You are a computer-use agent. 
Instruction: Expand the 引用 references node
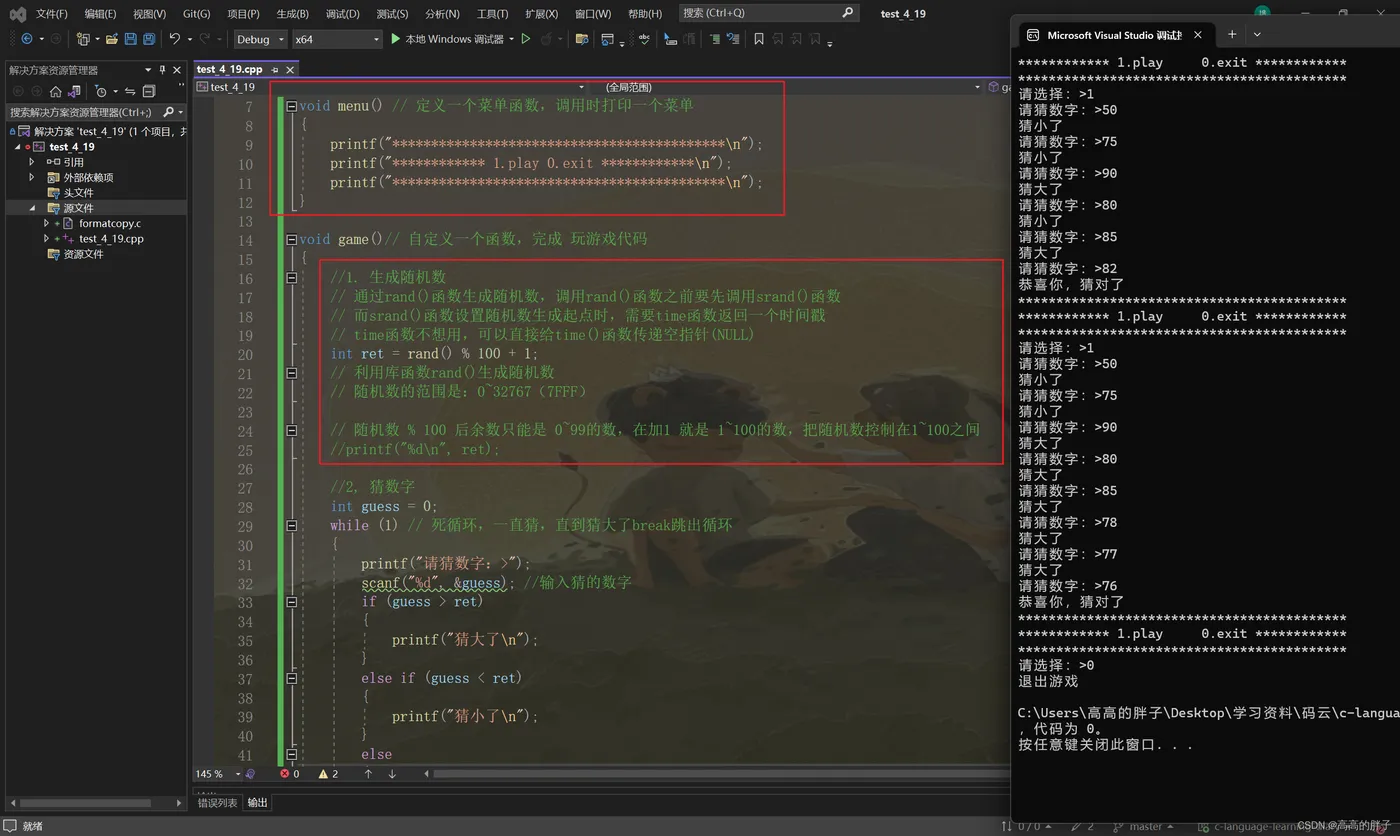[x=32, y=162]
